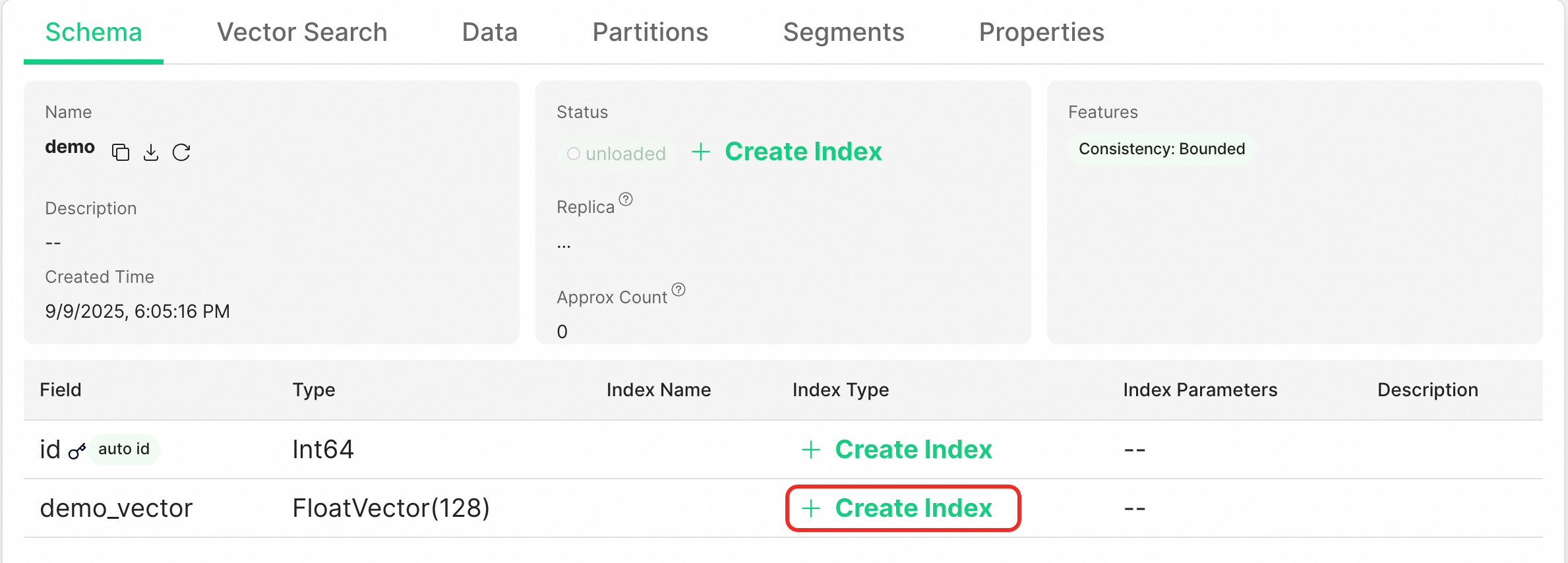Create index for the id field

pyautogui.click(x=897, y=450)
